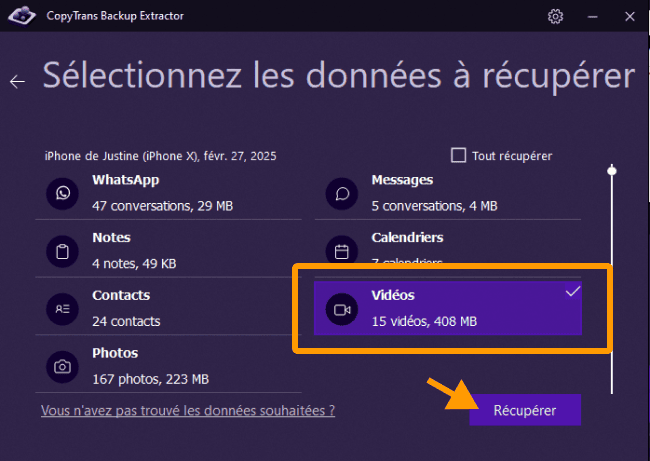
Task: Select the Messages speech bubble icon
Action: pos(342,194)
